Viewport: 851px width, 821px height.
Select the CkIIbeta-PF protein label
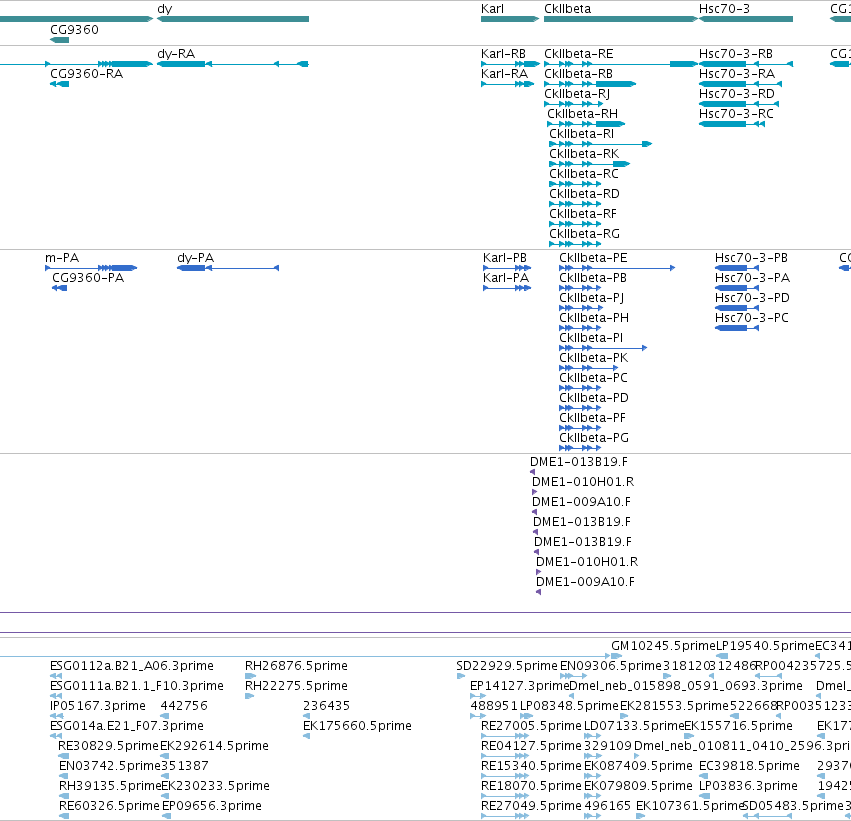[592, 418]
